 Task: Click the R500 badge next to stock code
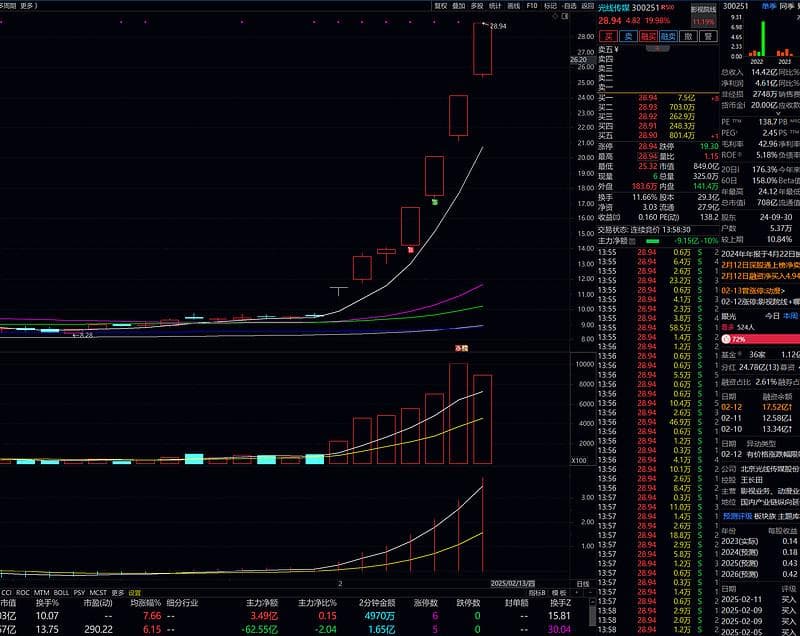tap(667, 7)
